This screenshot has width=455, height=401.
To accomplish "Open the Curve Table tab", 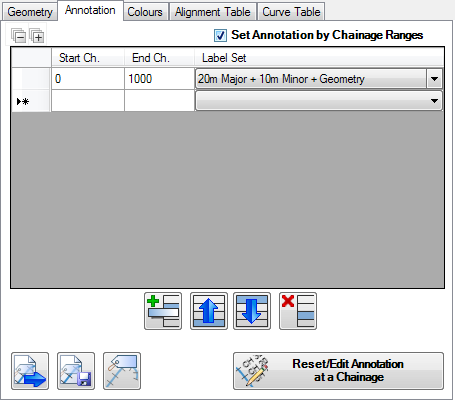I will tap(291, 12).
